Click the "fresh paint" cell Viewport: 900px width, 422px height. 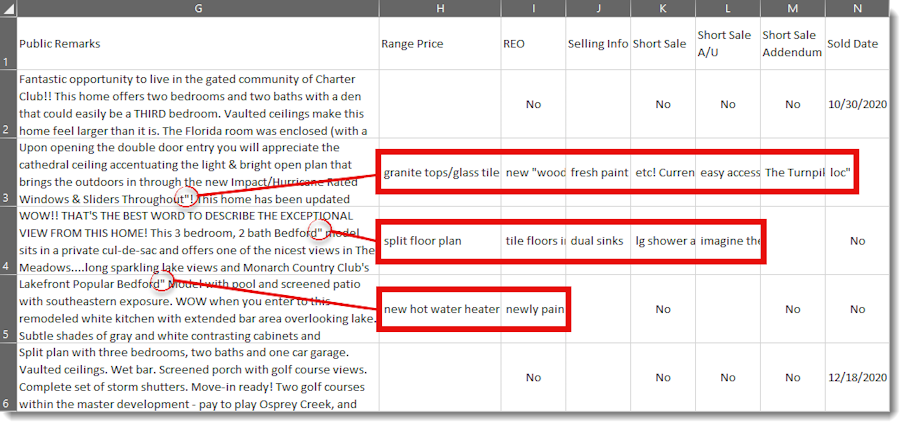click(598, 172)
